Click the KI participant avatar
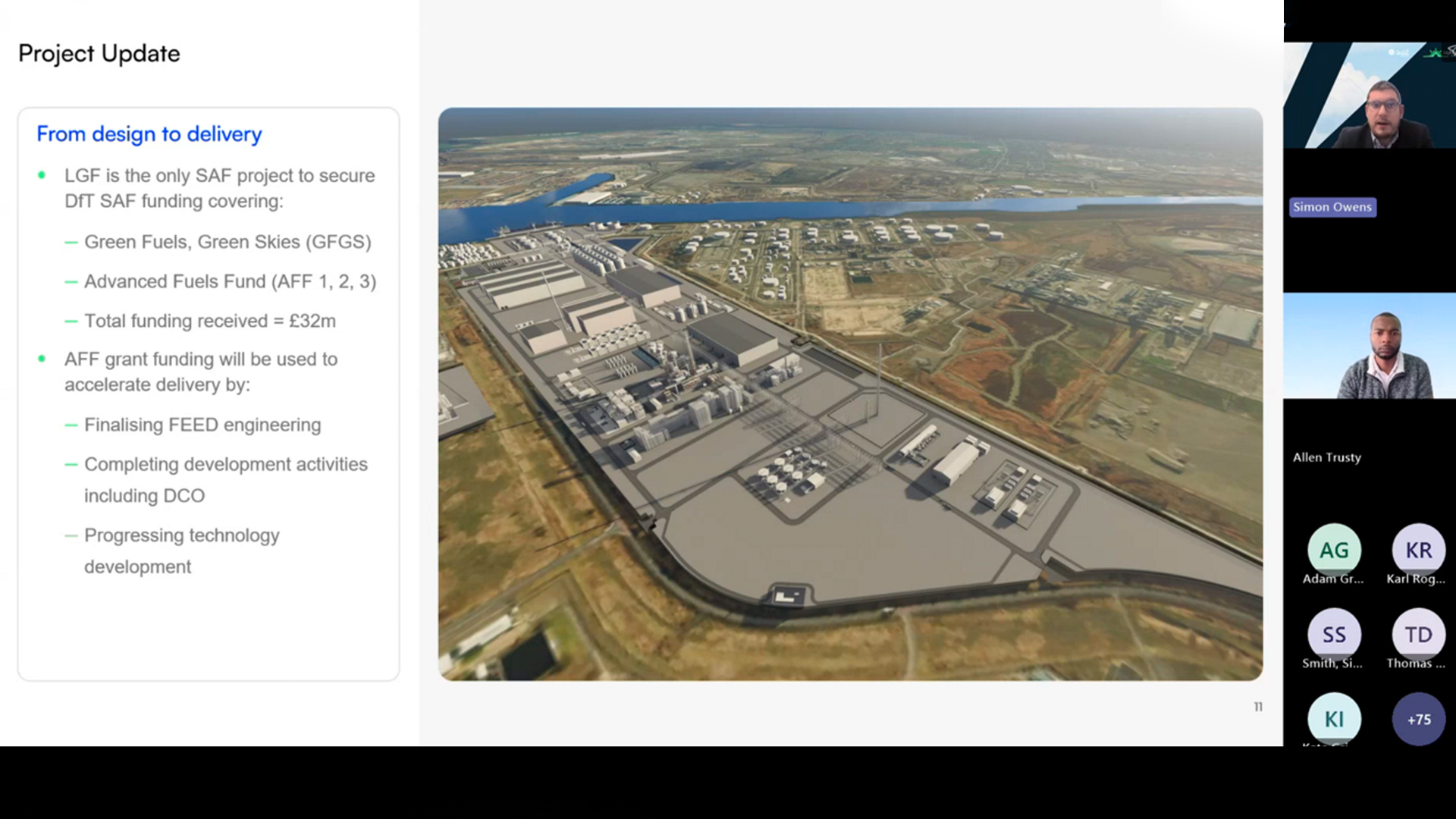 (x=1334, y=718)
